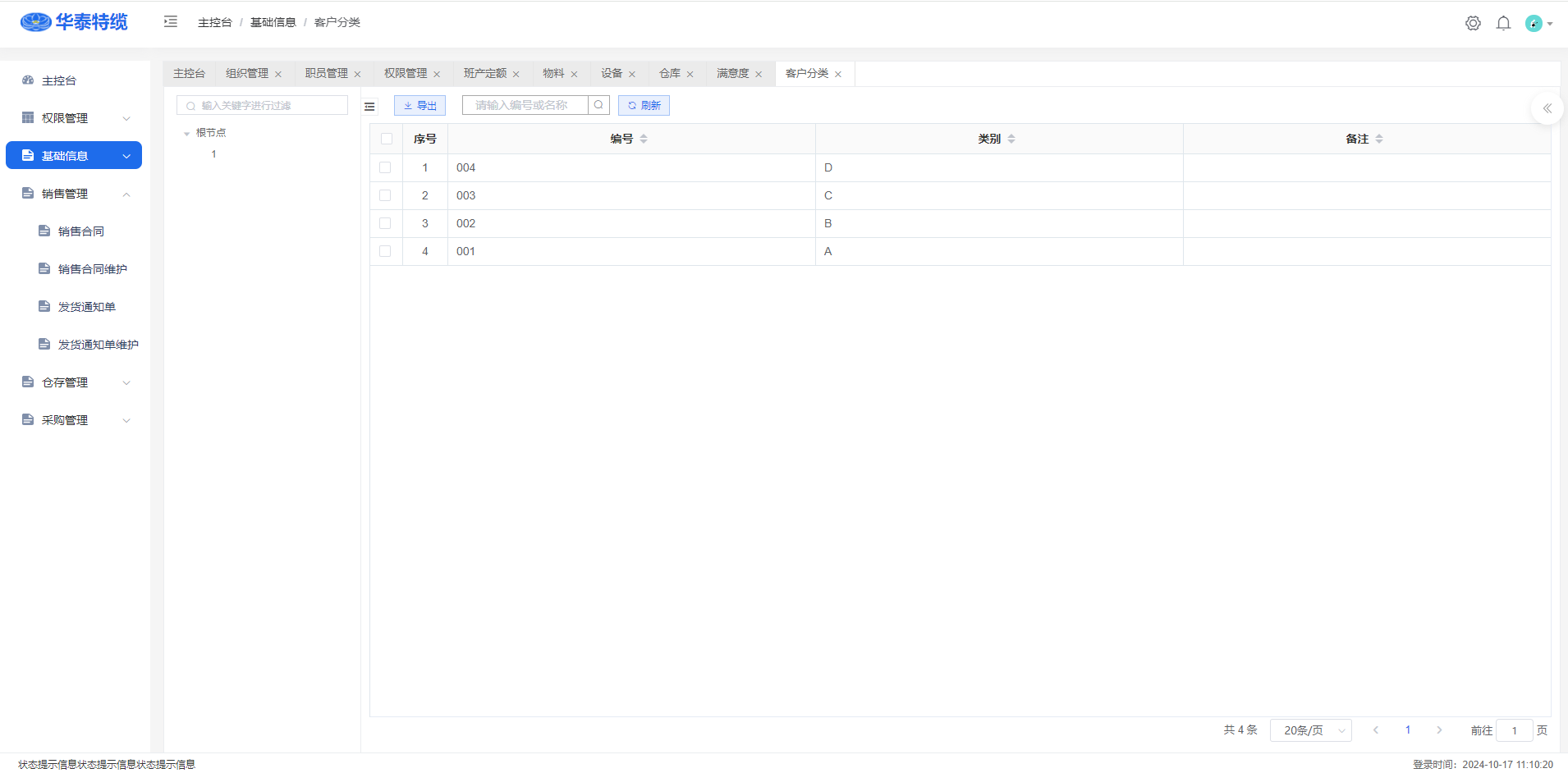Focus the tree keyword filter input

(x=263, y=106)
